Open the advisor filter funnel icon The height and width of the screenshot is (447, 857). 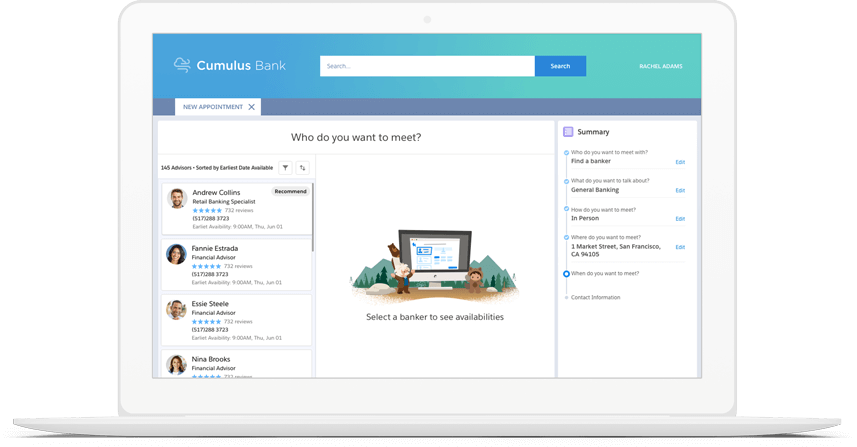(x=286, y=168)
